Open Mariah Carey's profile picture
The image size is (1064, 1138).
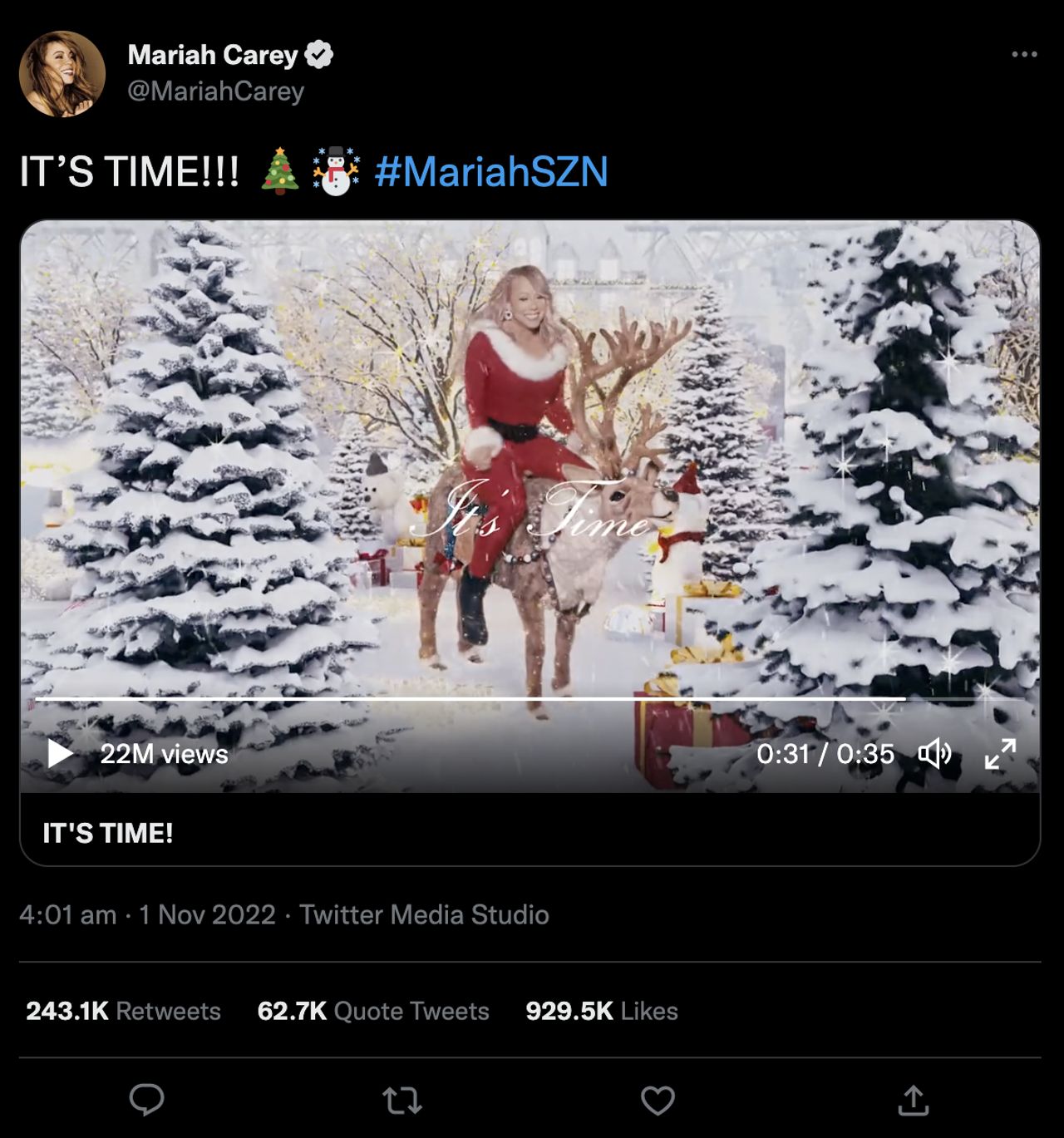click(x=62, y=74)
